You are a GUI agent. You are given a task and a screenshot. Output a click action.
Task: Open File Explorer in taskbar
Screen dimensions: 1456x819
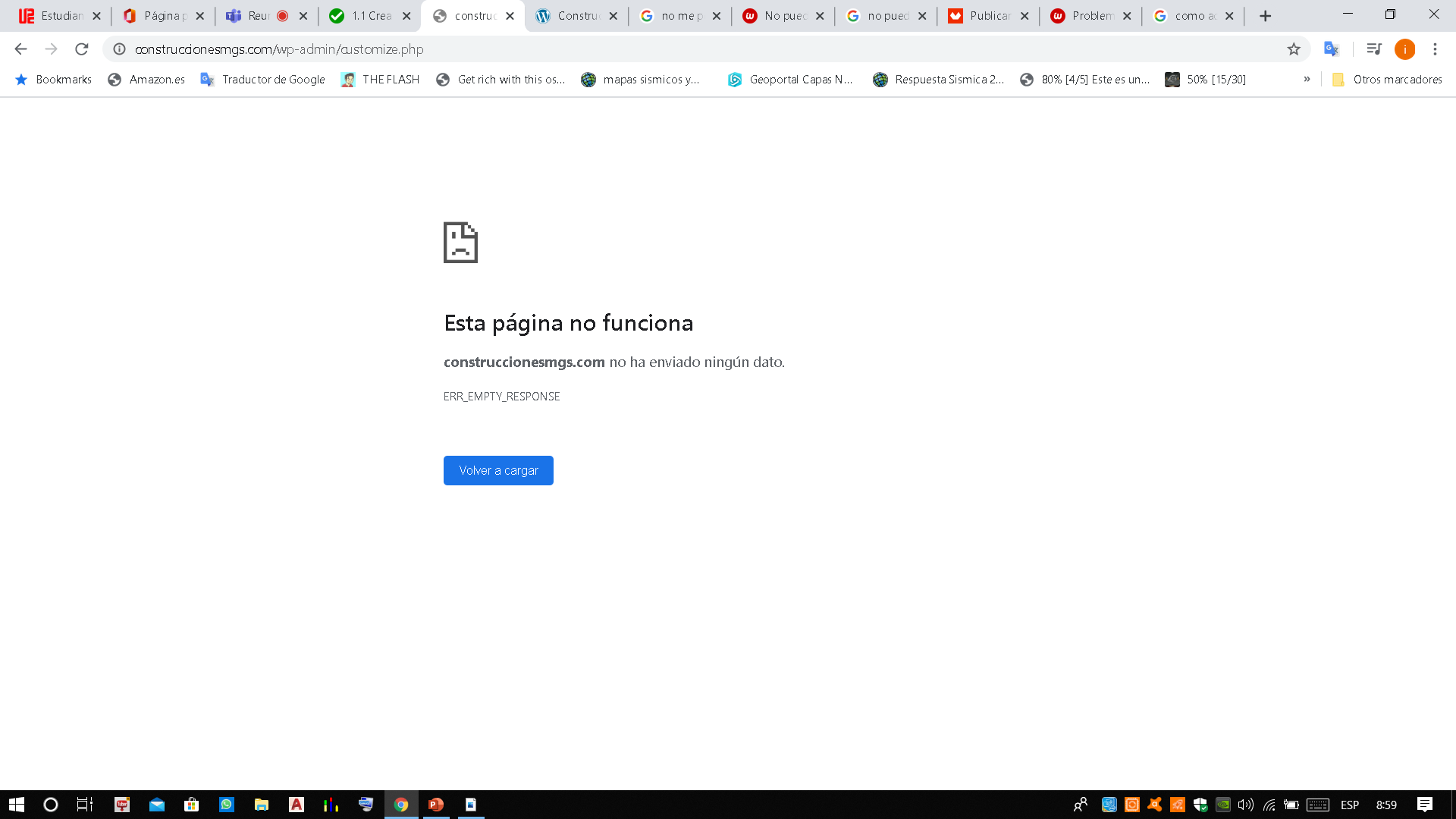click(262, 805)
